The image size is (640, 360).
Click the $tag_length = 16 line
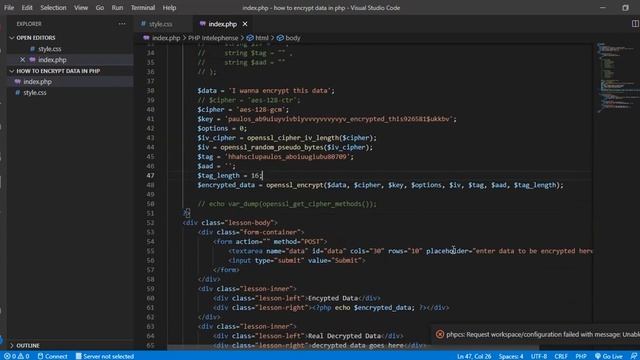pyautogui.click(x=230, y=176)
